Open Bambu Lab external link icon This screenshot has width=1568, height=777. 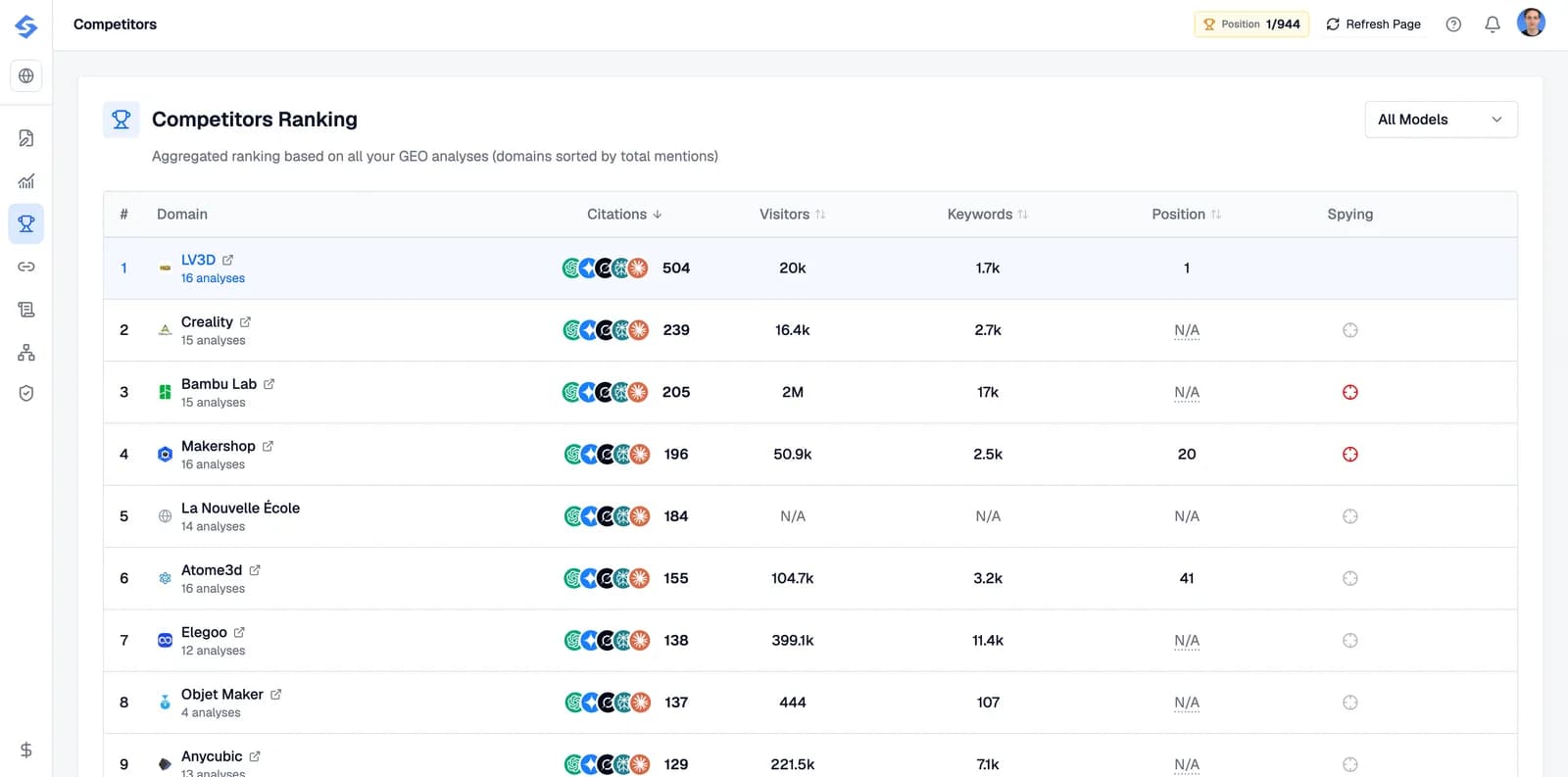click(269, 384)
